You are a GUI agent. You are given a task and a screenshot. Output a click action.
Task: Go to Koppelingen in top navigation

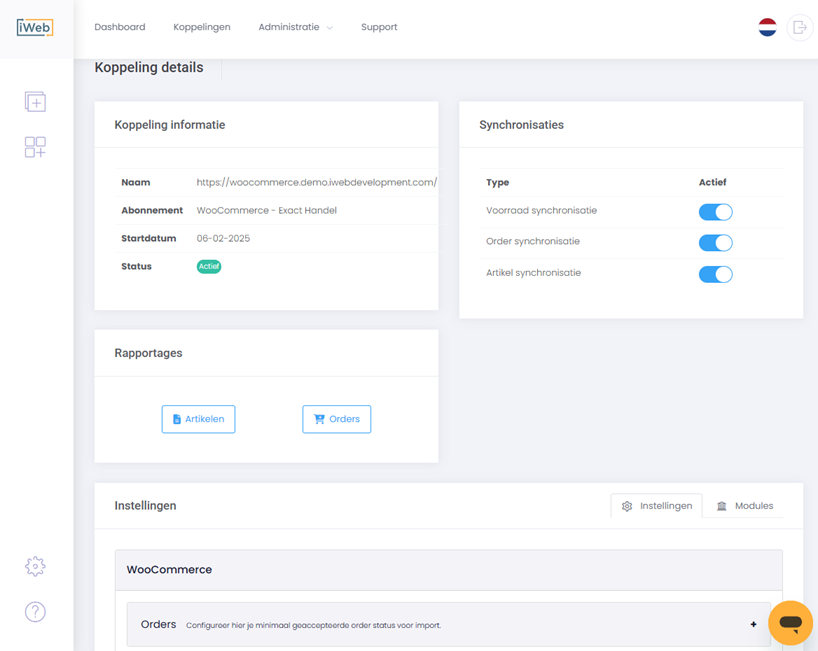pos(202,27)
